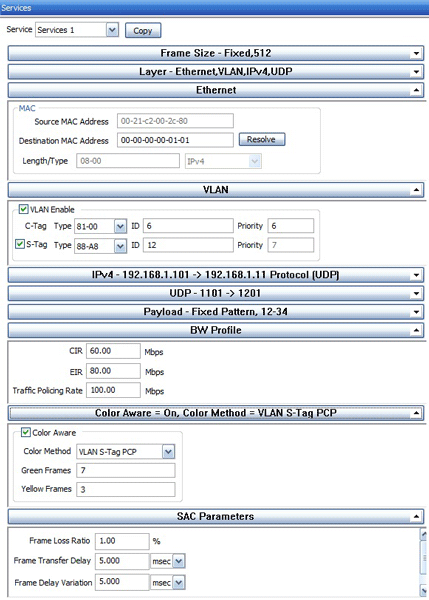Click the Resolve button
Screen dimensions: 429x600
pyautogui.click(x=262, y=139)
